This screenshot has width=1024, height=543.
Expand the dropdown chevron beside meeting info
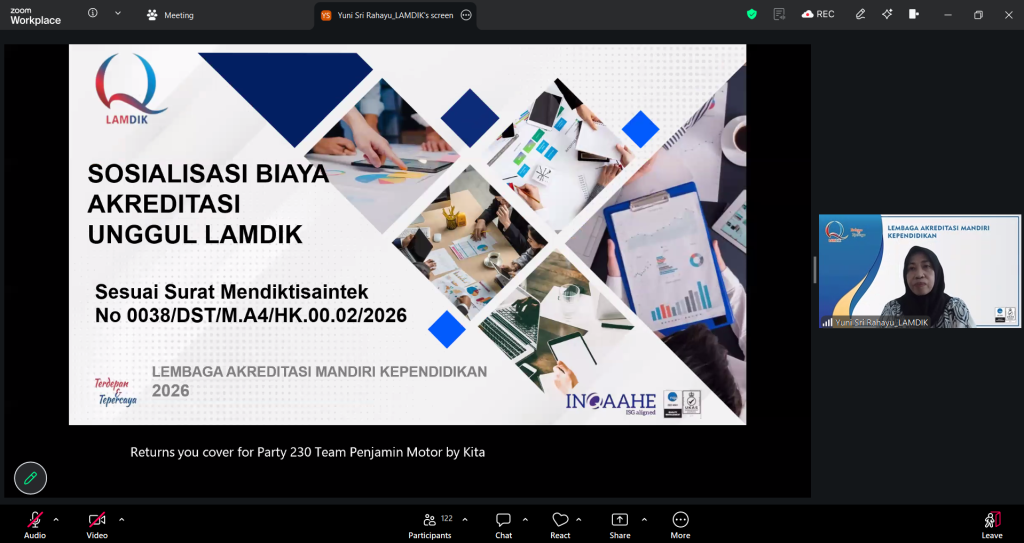(x=118, y=13)
